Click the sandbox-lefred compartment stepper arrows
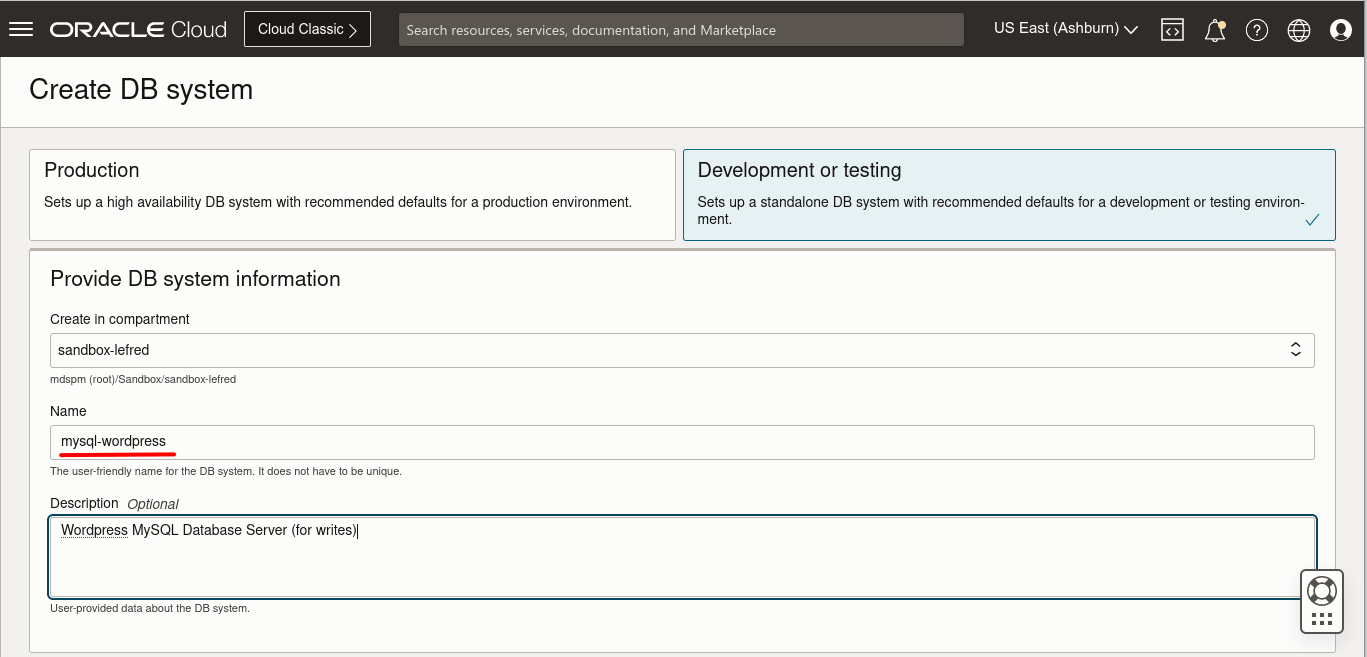 tap(1295, 350)
